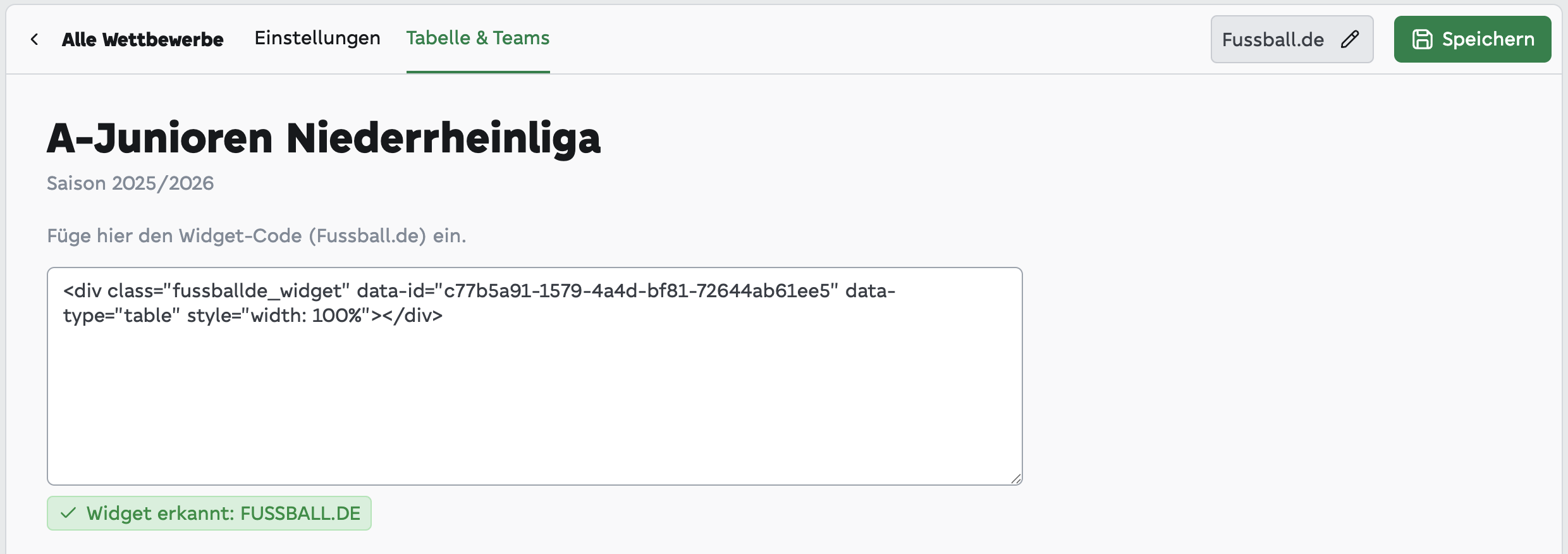The height and width of the screenshot is (554, 1568).
Task: Go back to Alle Wettbewerbe
Action: pyautogui.click(x=142, y=39)
